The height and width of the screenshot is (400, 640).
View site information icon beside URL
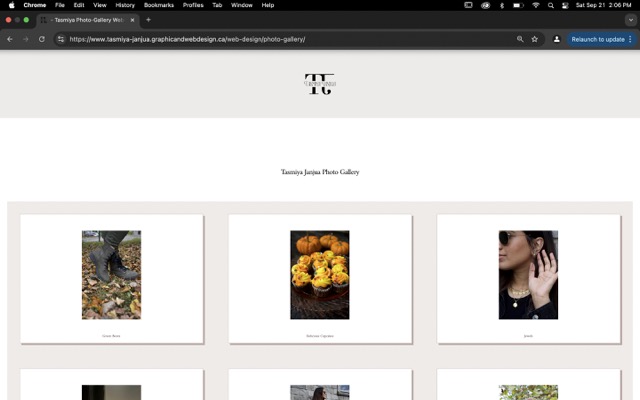(61, 39)
